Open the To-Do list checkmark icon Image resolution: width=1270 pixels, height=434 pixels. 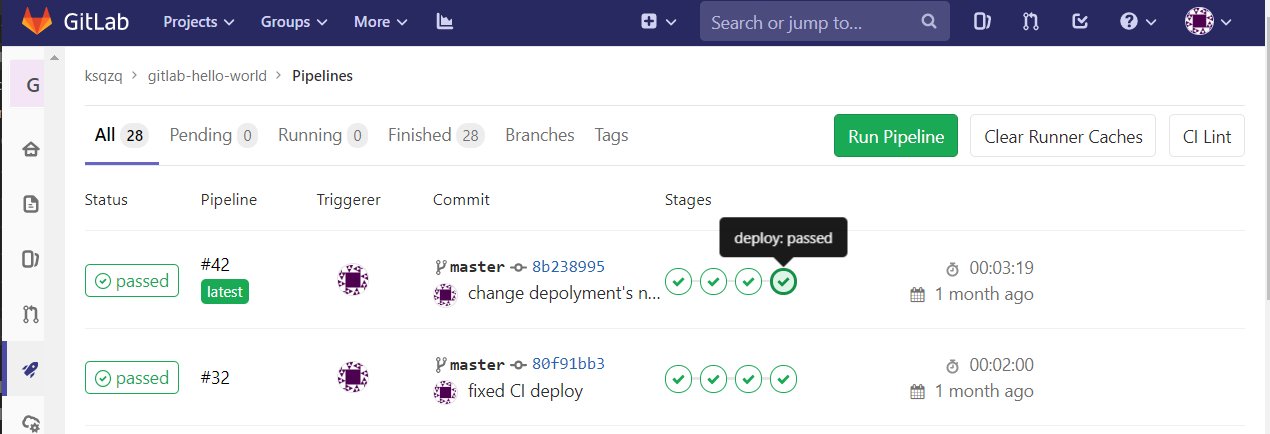tap(1080, 21)
